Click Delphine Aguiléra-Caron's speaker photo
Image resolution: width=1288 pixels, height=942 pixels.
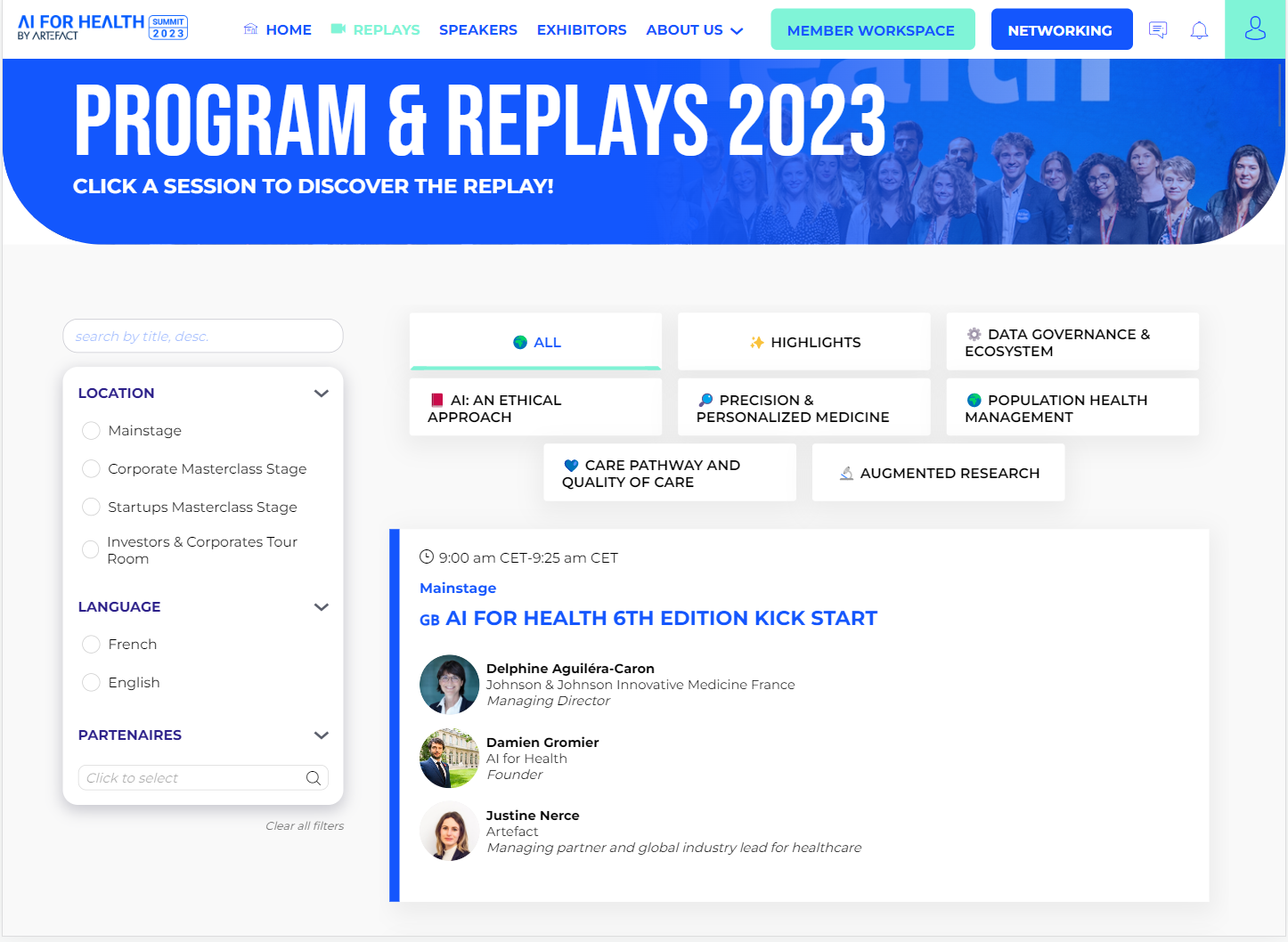450,685
